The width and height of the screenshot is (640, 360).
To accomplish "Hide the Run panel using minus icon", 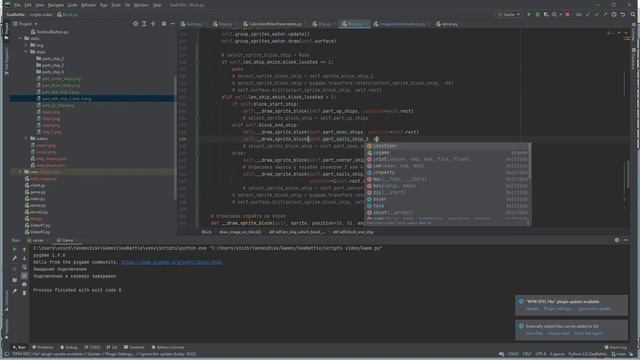I will click(x=626, y=240).
